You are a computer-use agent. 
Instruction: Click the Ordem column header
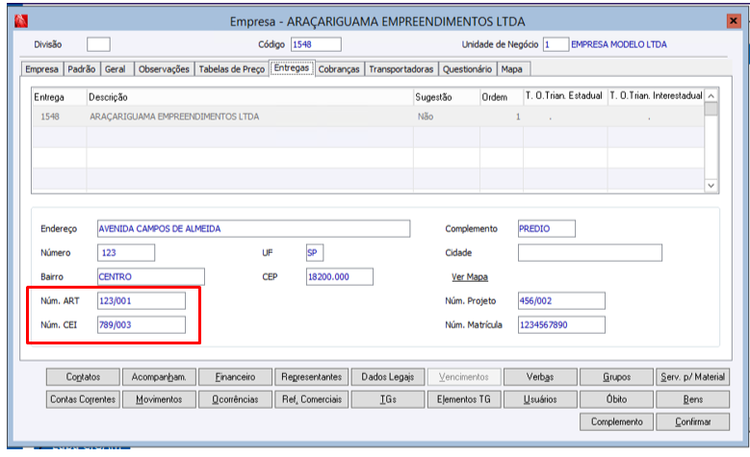(x=501, y=97)
